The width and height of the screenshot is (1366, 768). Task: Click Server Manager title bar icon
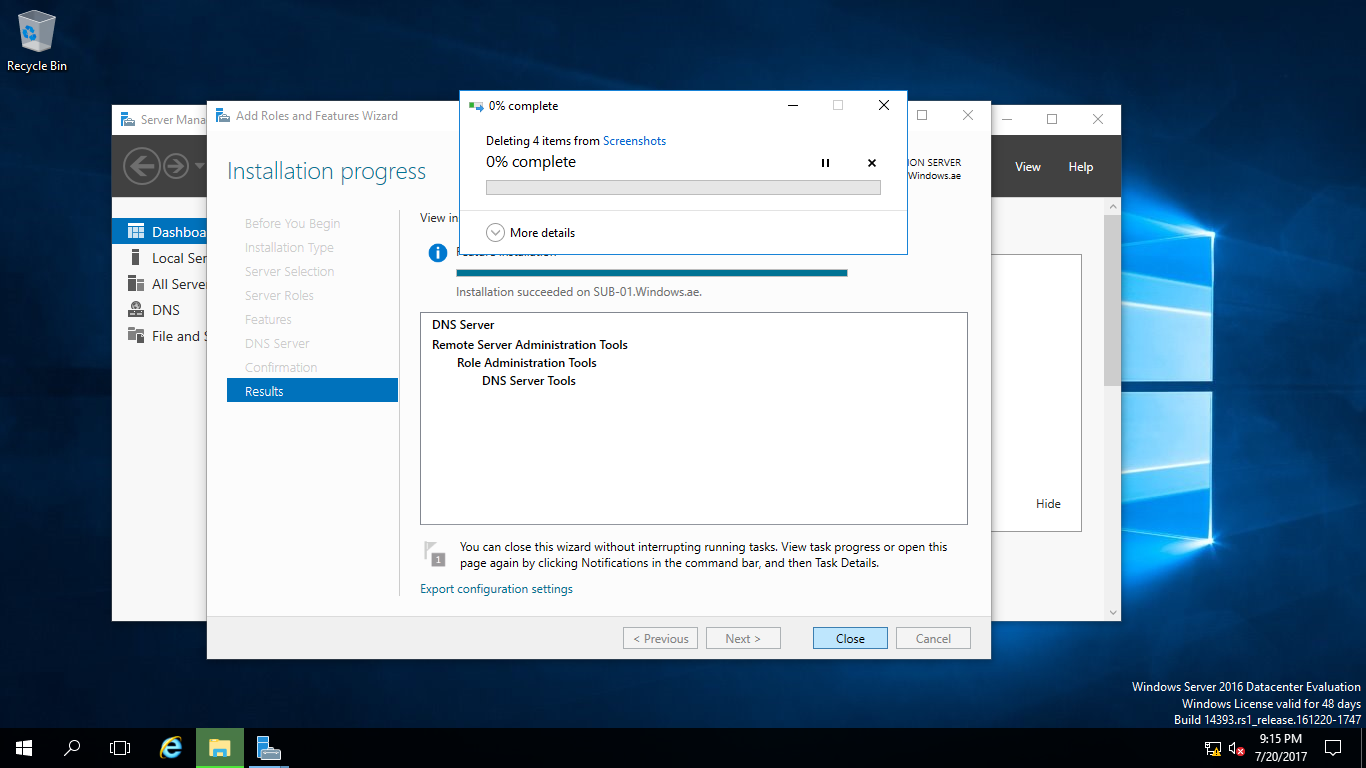[127, 119]
